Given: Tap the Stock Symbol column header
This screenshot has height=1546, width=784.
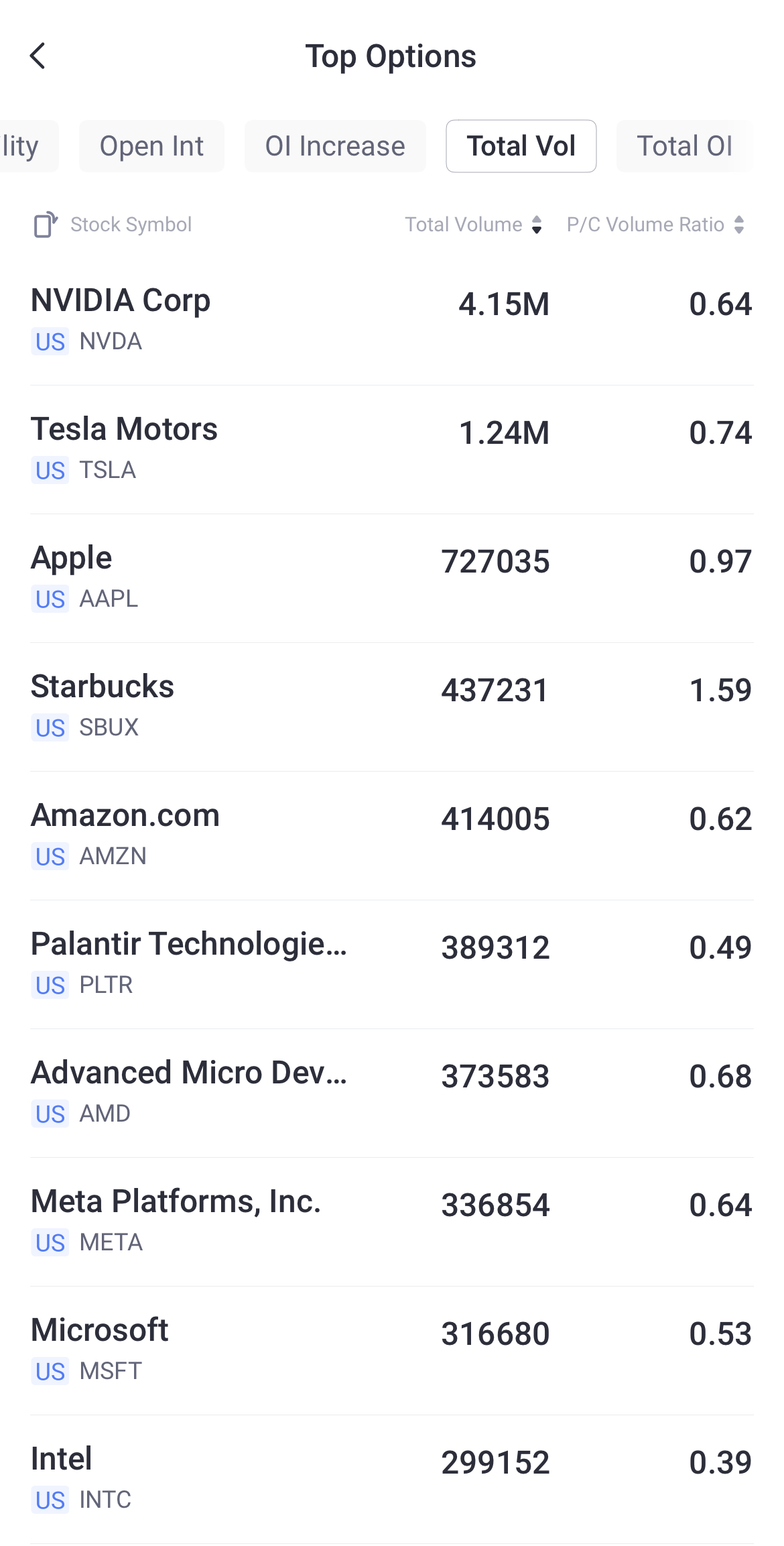Looking at the screenshot, I should (x=131, y=225).
